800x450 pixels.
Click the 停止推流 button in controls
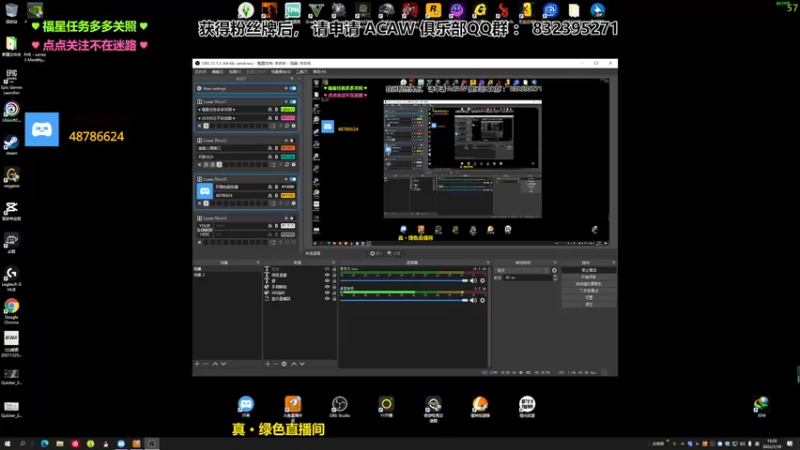[x=589, y=270]
